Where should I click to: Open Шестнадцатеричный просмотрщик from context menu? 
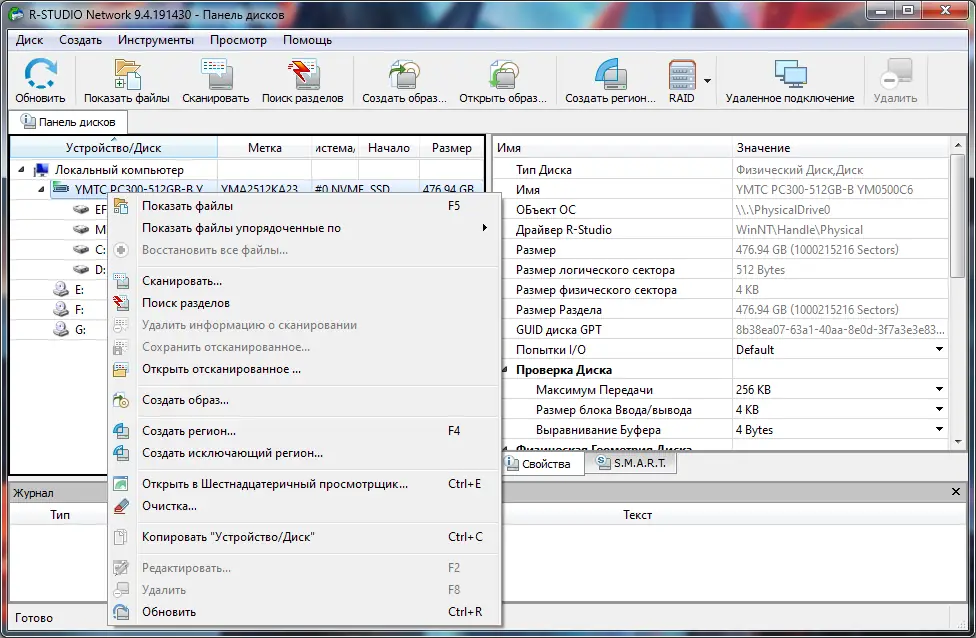click(x=304, y=484)
